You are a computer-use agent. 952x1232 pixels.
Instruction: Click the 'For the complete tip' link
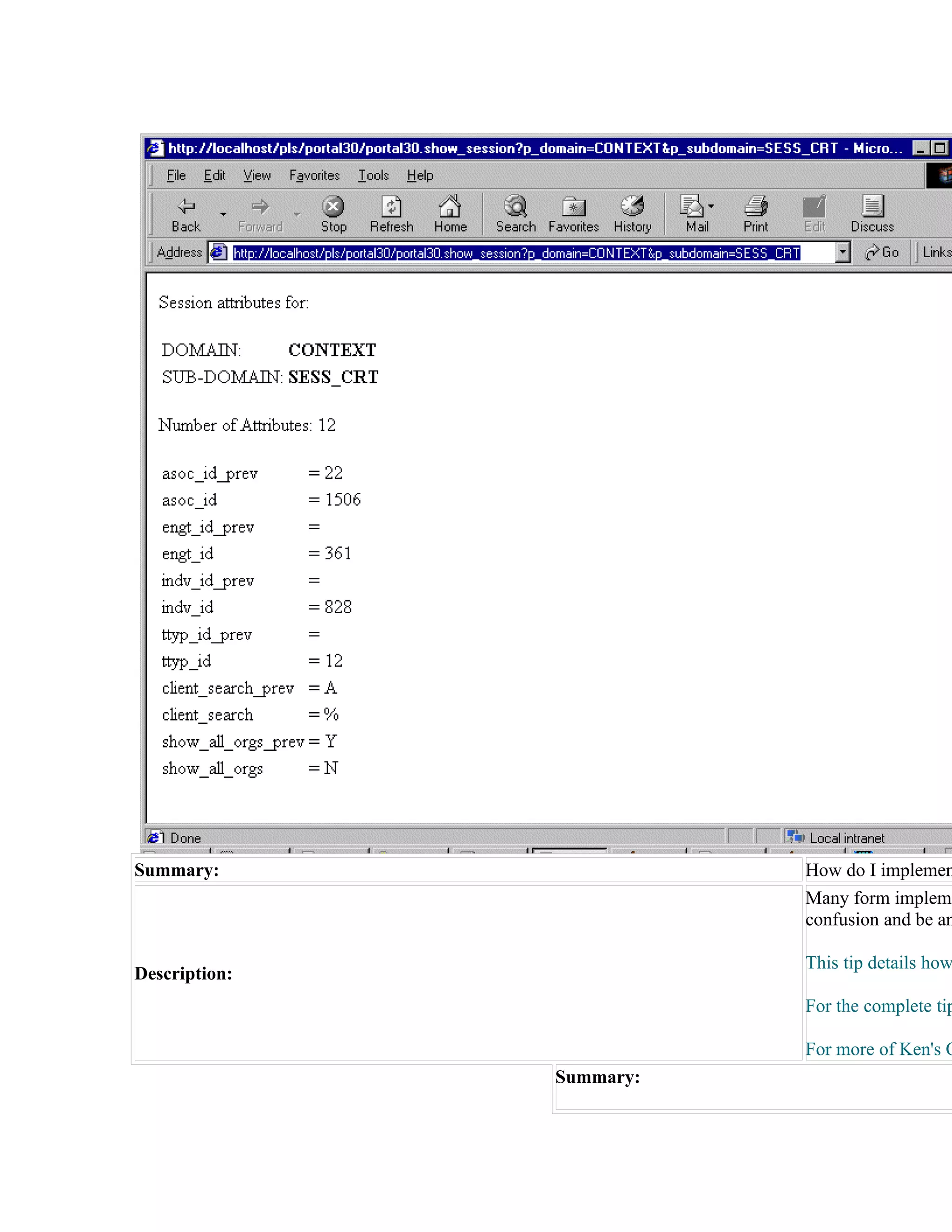(878, 1006)
